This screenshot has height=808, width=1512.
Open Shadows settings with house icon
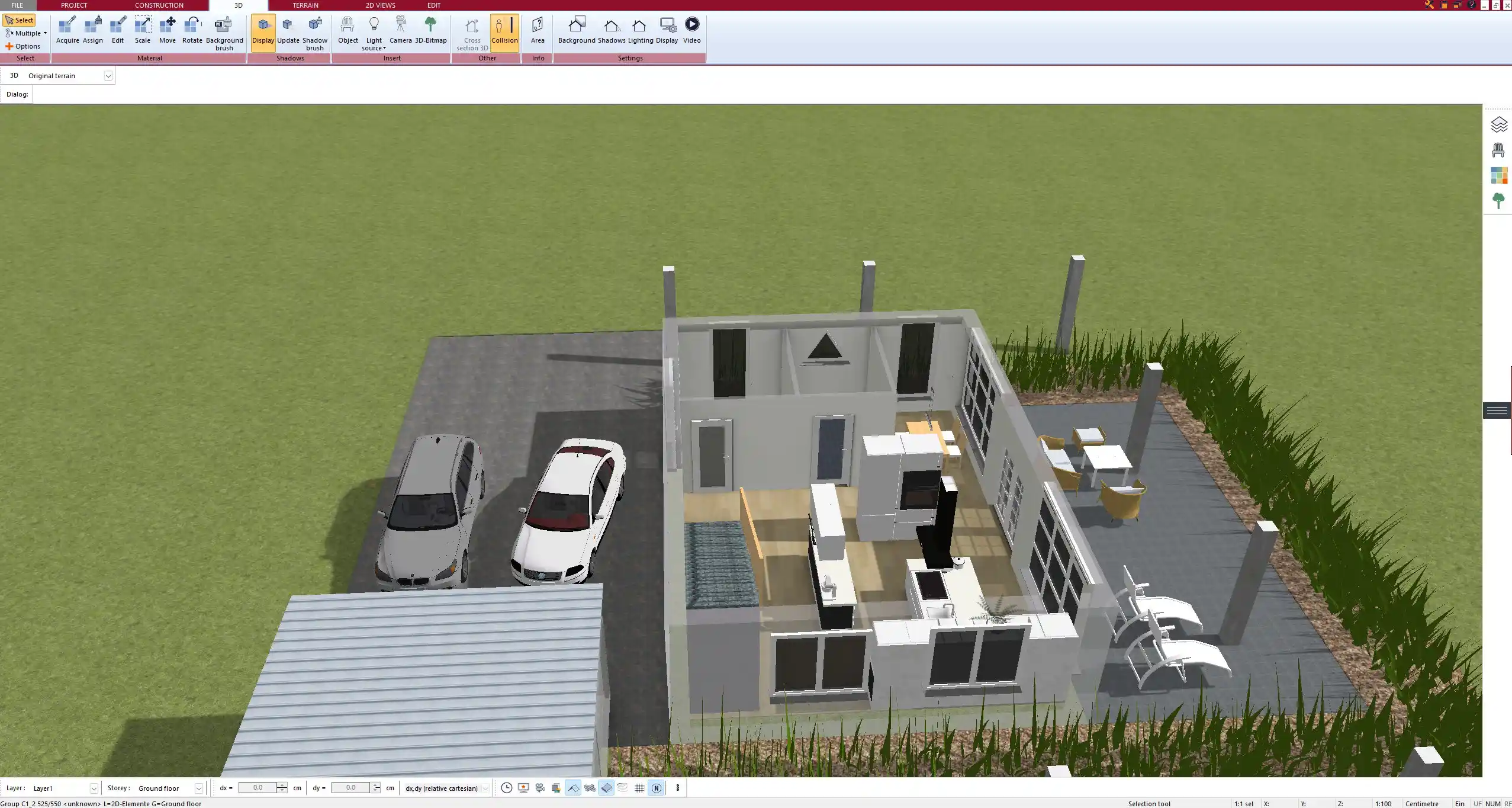coord(612,31)
